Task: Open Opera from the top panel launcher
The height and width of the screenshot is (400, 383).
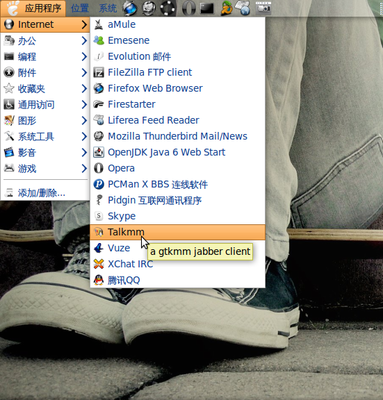Action: click(188, 8)
